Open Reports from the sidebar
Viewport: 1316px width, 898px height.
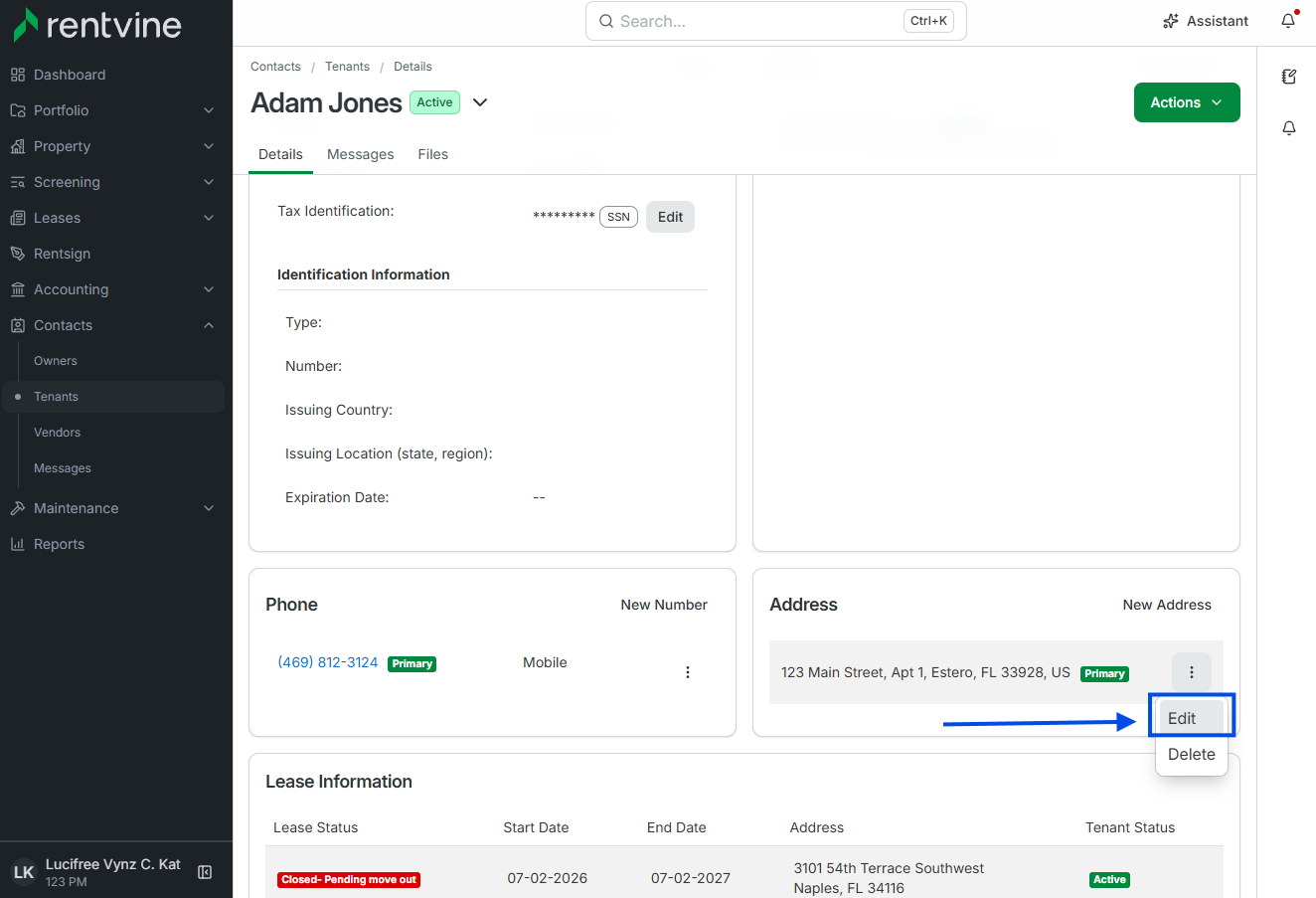pyautogui.click(x=59, y=544)
